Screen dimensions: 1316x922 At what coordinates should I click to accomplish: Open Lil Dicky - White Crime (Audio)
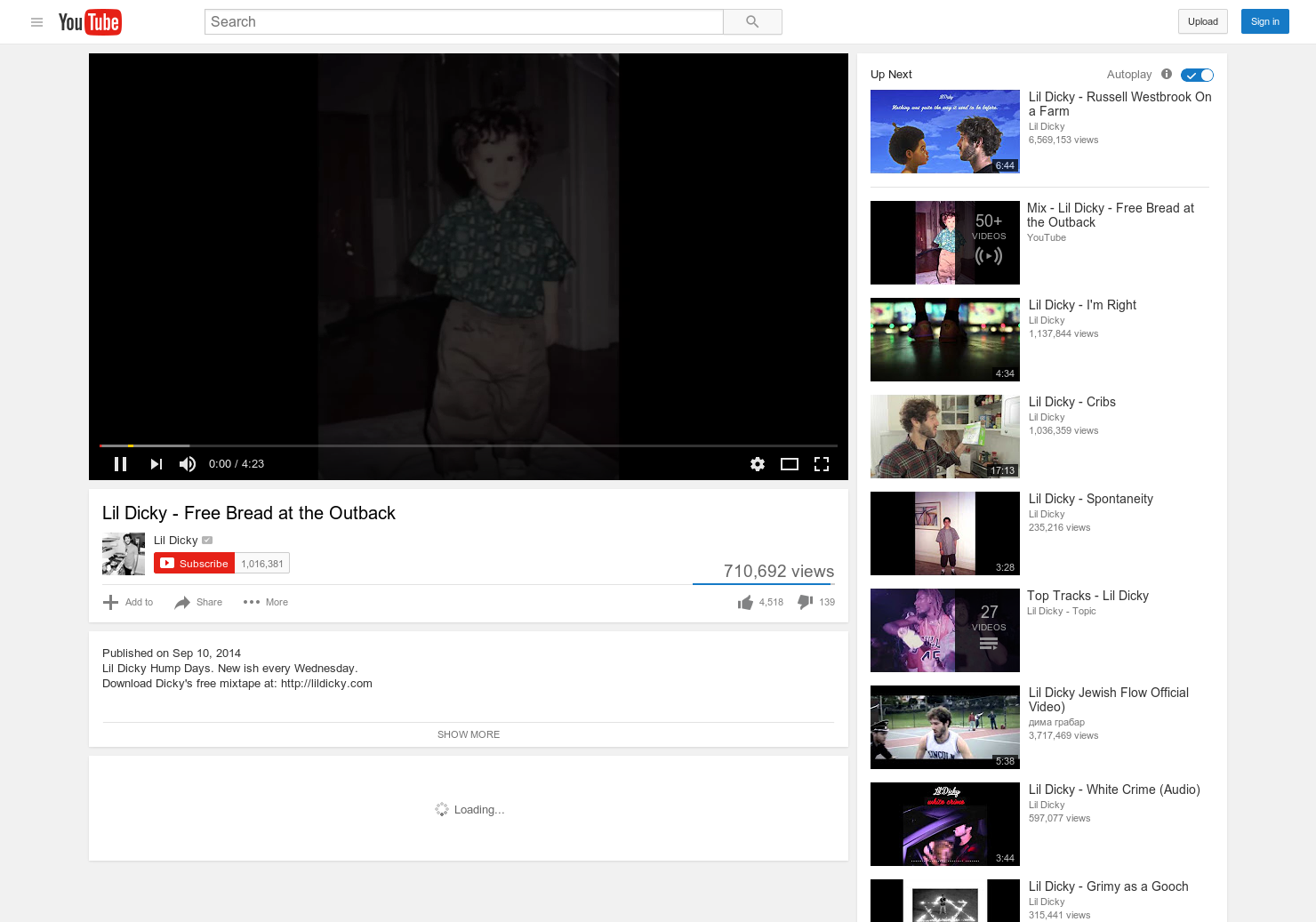(x=1114, y=790)
